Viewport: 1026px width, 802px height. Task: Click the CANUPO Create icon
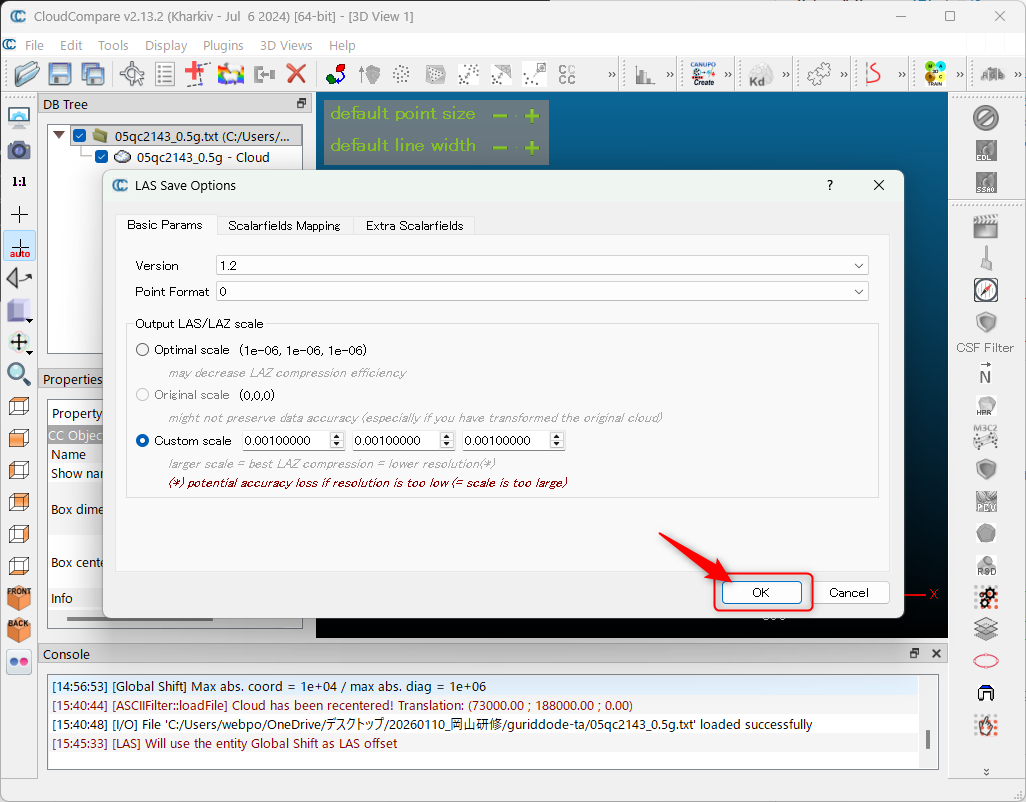pyautogui.click(x=703, y=73)
